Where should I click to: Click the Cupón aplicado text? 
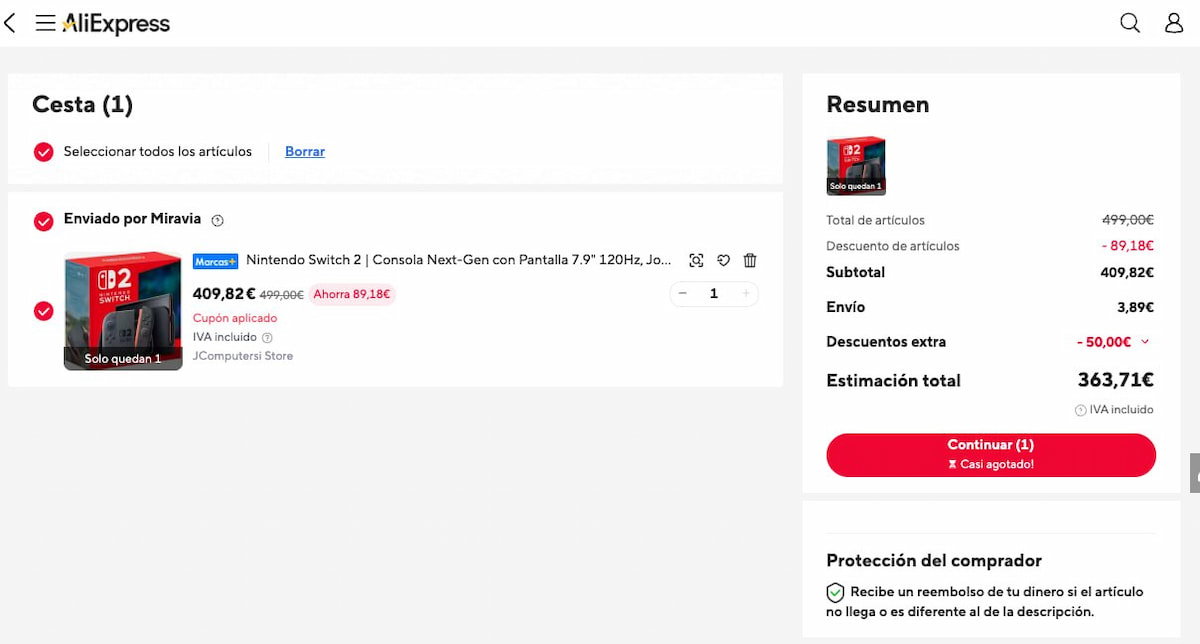click(235, 318)
